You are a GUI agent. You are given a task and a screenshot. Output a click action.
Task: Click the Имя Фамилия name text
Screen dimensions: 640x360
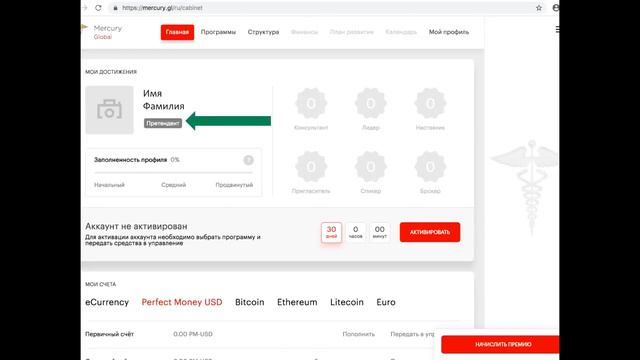point(164,100)
